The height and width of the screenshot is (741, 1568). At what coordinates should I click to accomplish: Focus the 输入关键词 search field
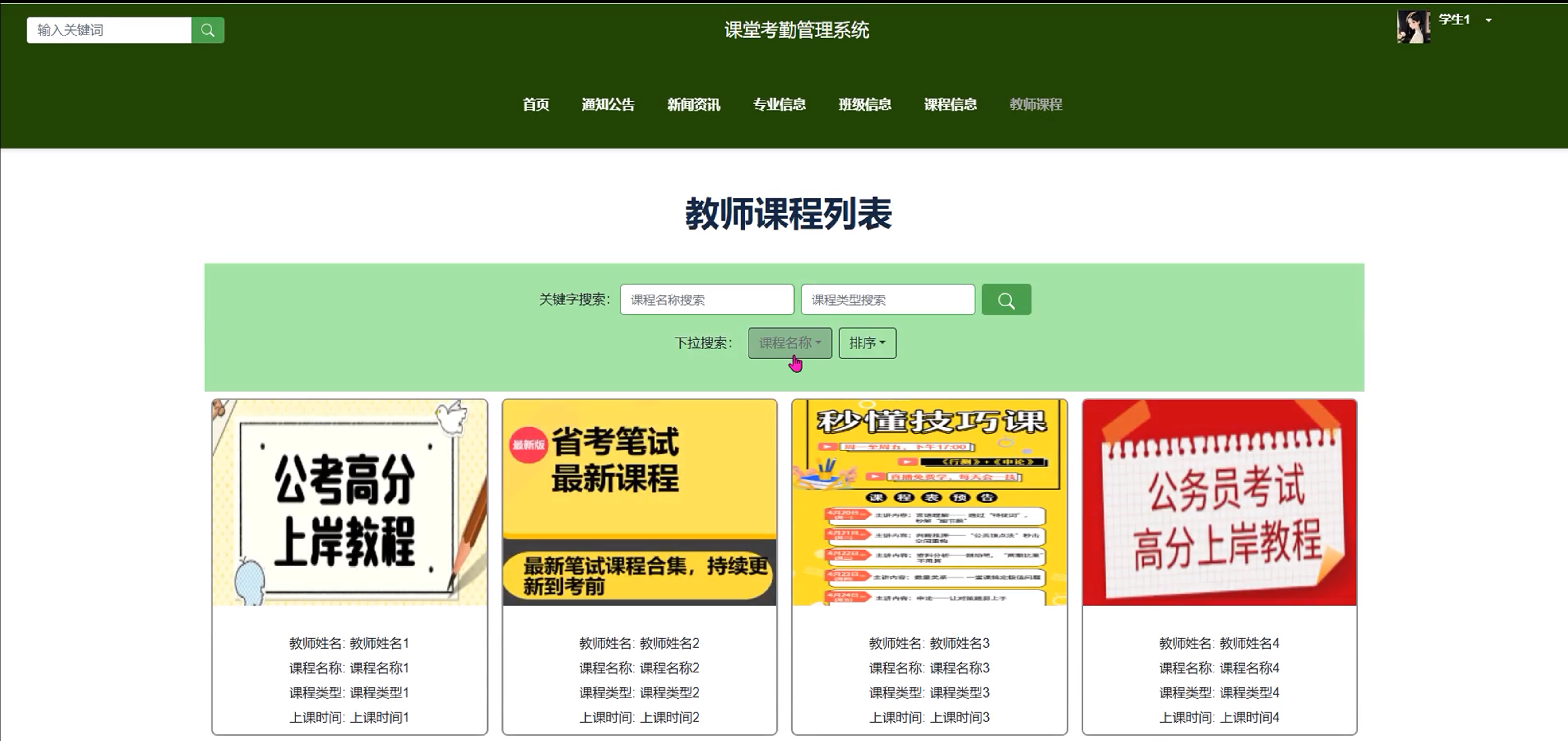[109, 31]
